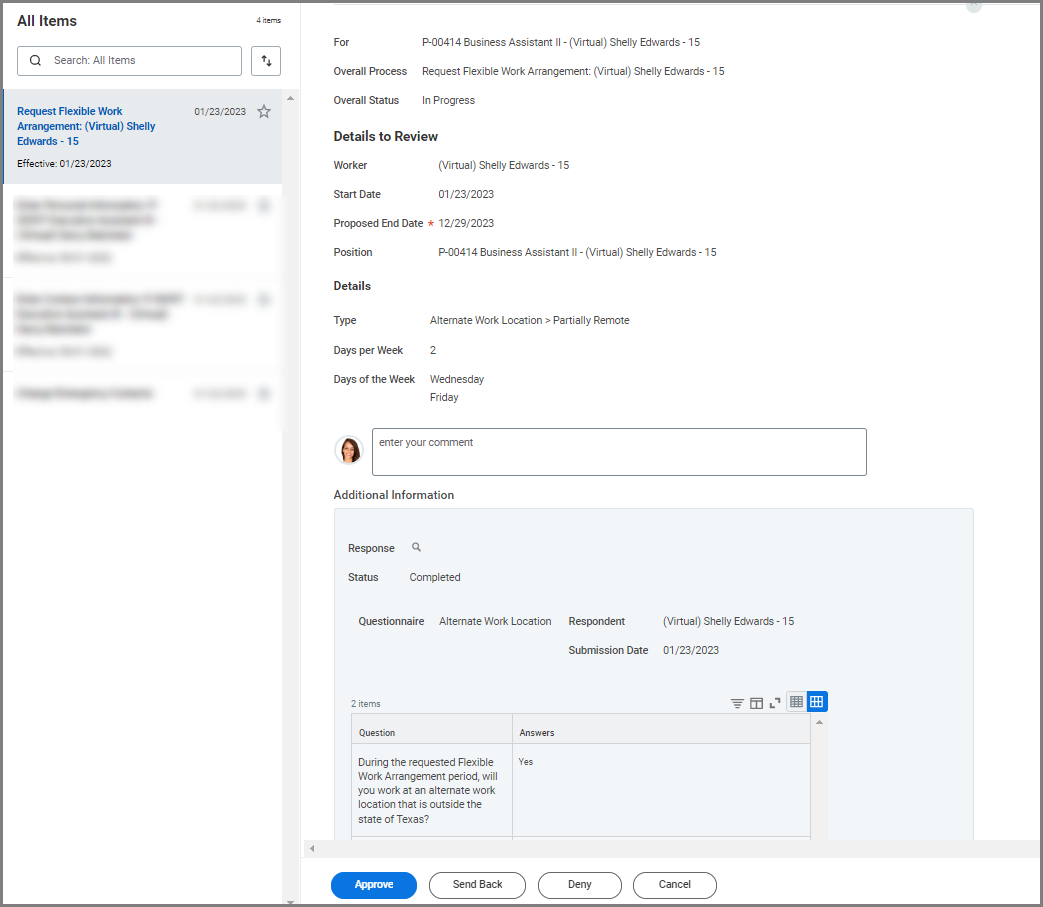Click the column layout icon above table
This screenshot has height=907, width=1043.
tap(756, 703)
